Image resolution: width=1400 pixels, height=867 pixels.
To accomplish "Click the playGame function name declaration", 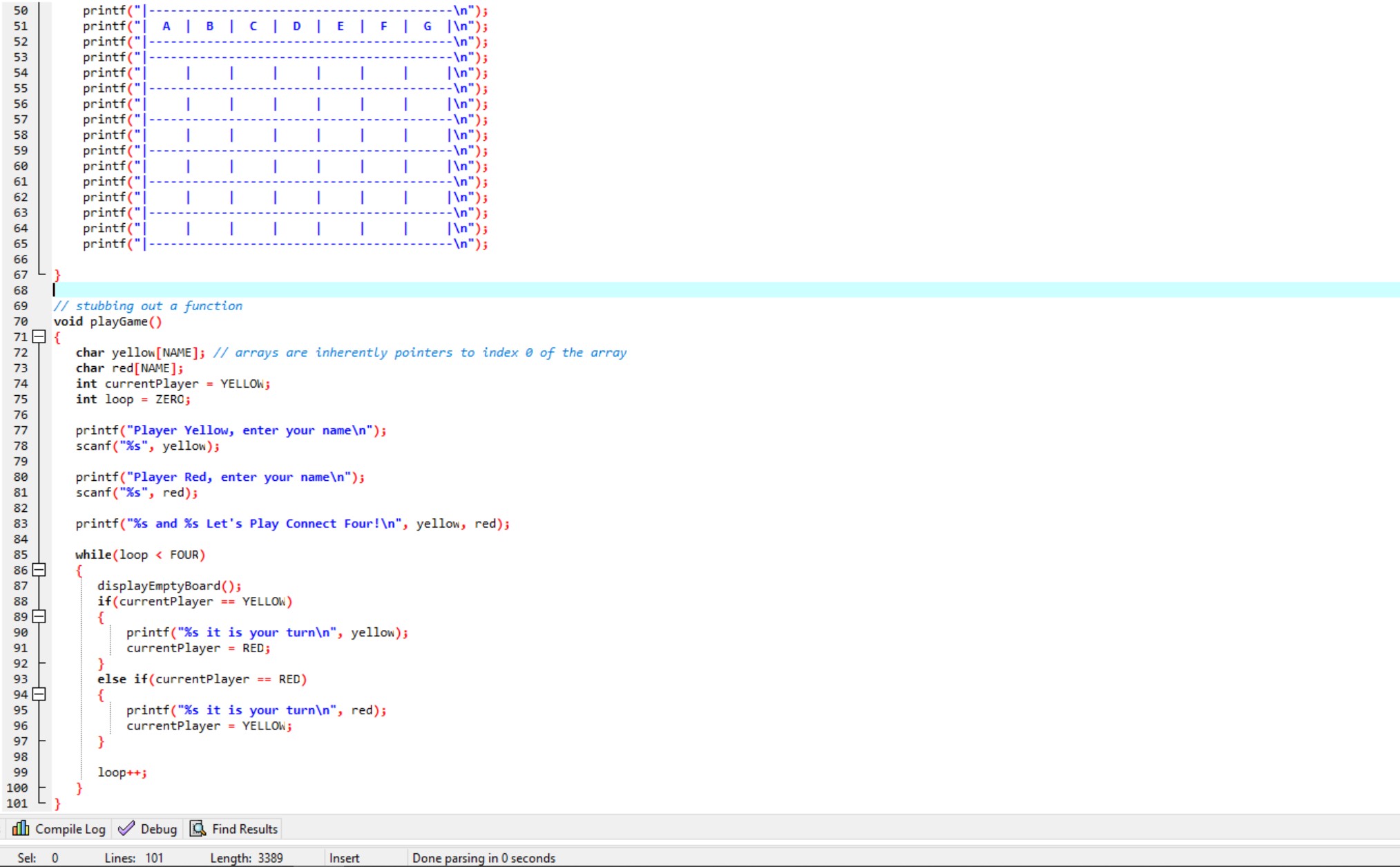I will (119, 322).
